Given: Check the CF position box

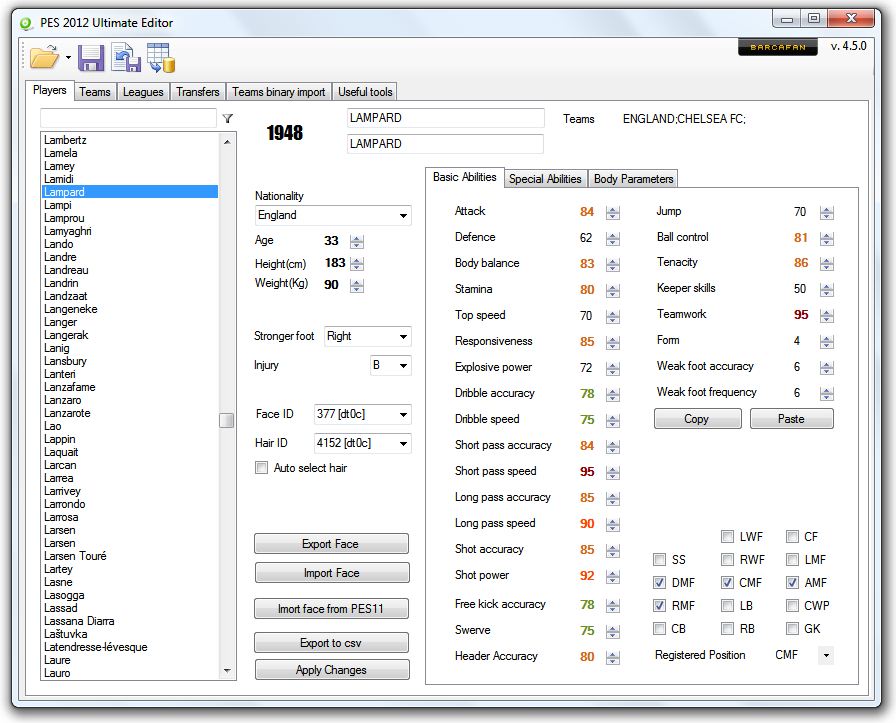Looking at the screenshot, I should (792, 537).
